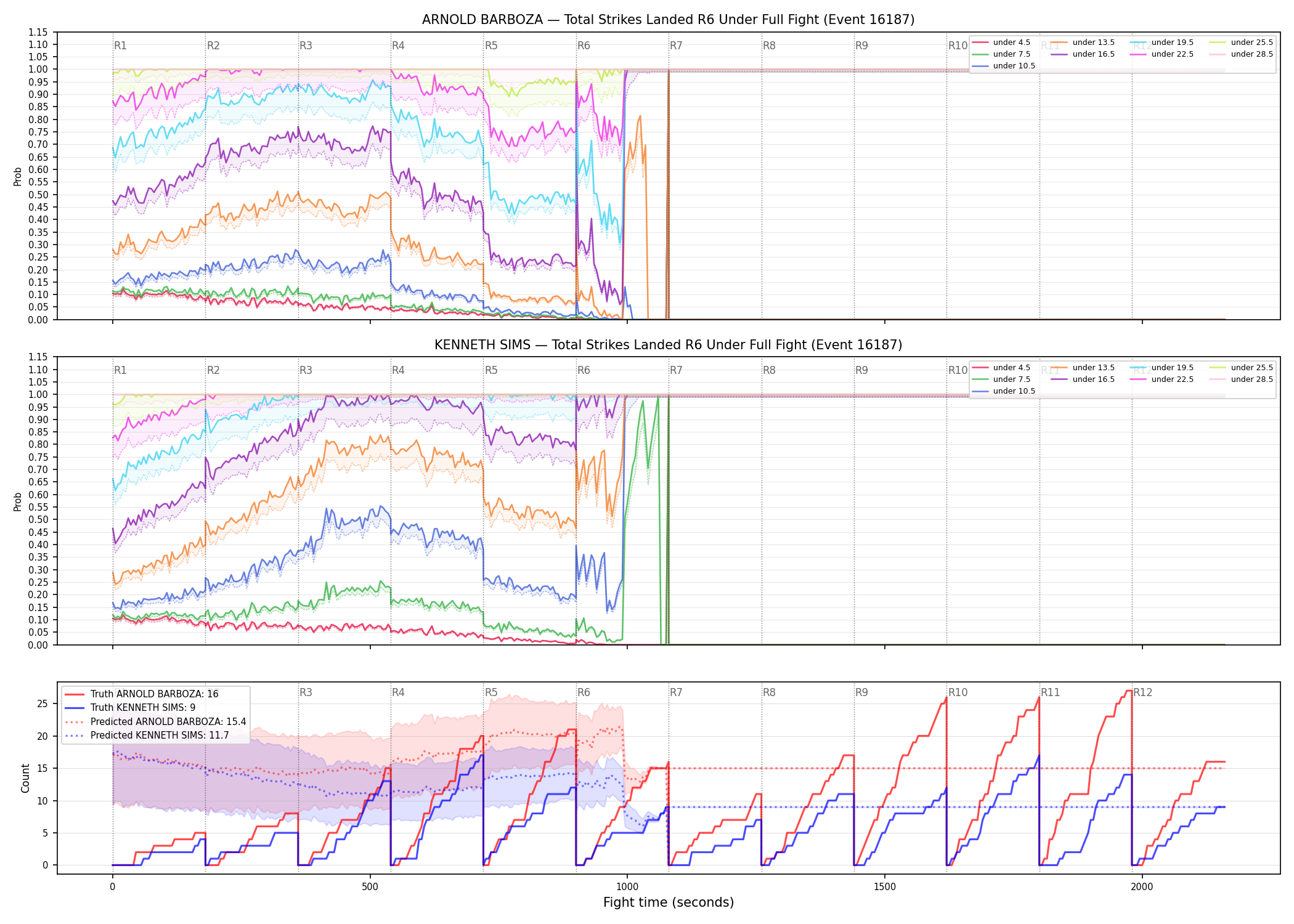Click 'under 16.5' legend entry in Sims chart
The image size is (1294, 924).
[1083, 379]
